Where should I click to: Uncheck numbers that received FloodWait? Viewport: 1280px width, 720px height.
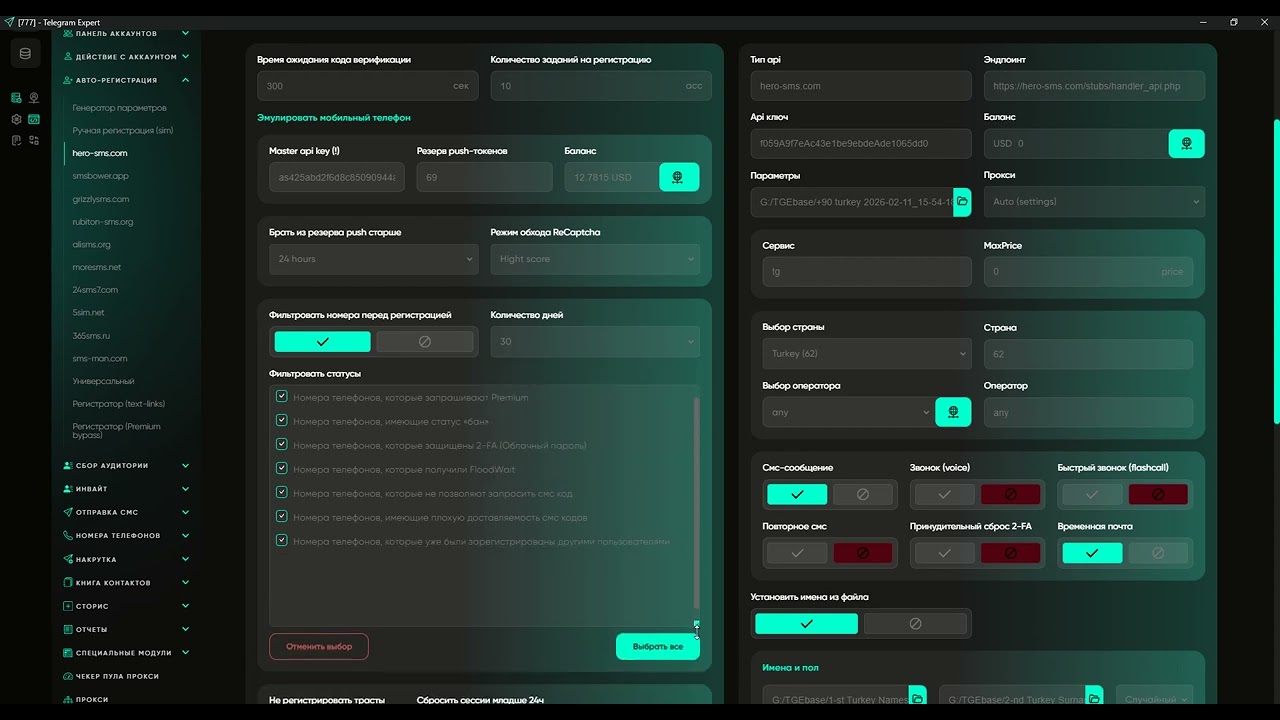(282, 469)
